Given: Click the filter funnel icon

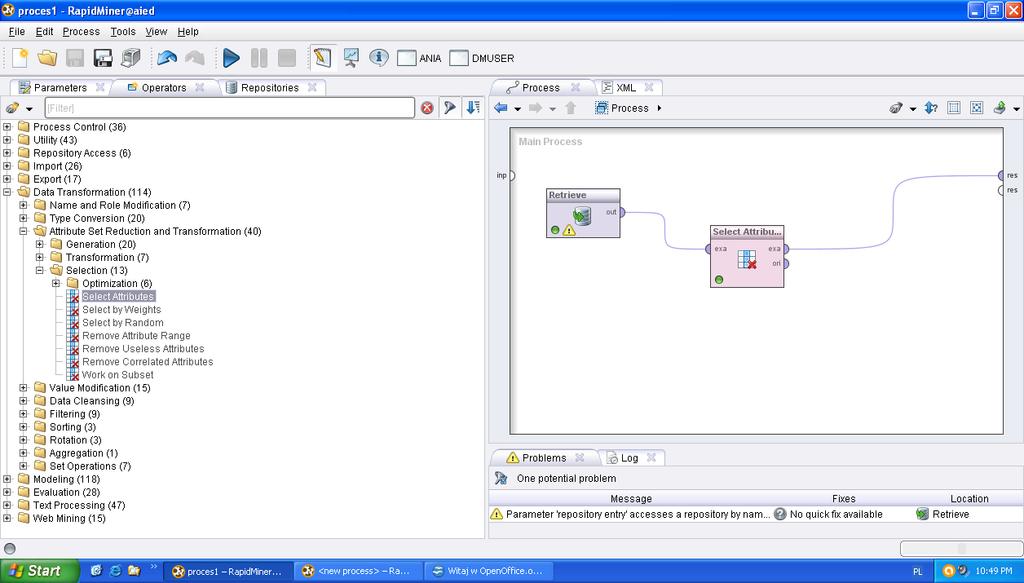Looking at the screenshot, I should click(x=449, y=108).
